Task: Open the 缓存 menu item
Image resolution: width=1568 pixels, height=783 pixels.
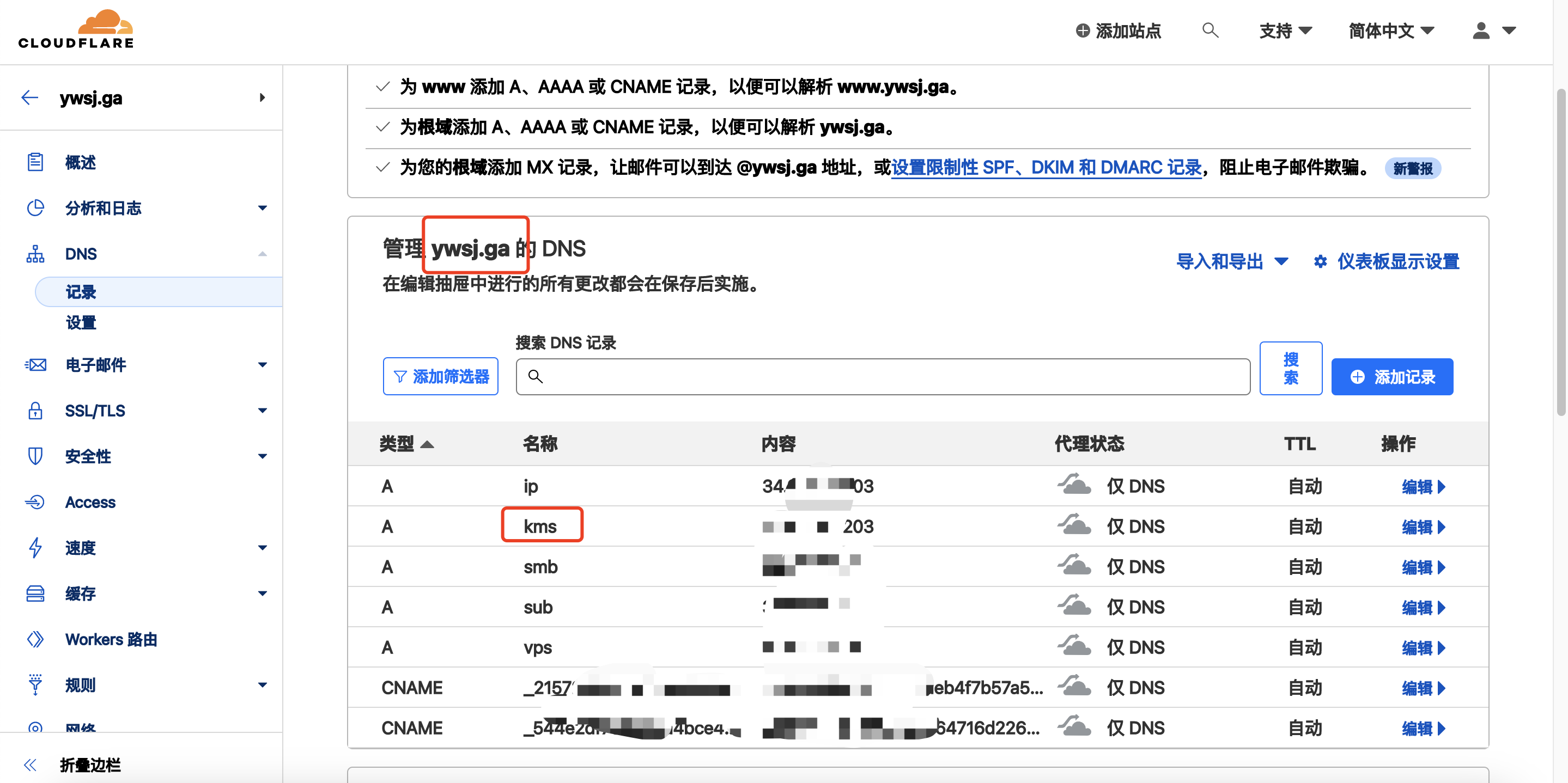Action: (80, 593)
